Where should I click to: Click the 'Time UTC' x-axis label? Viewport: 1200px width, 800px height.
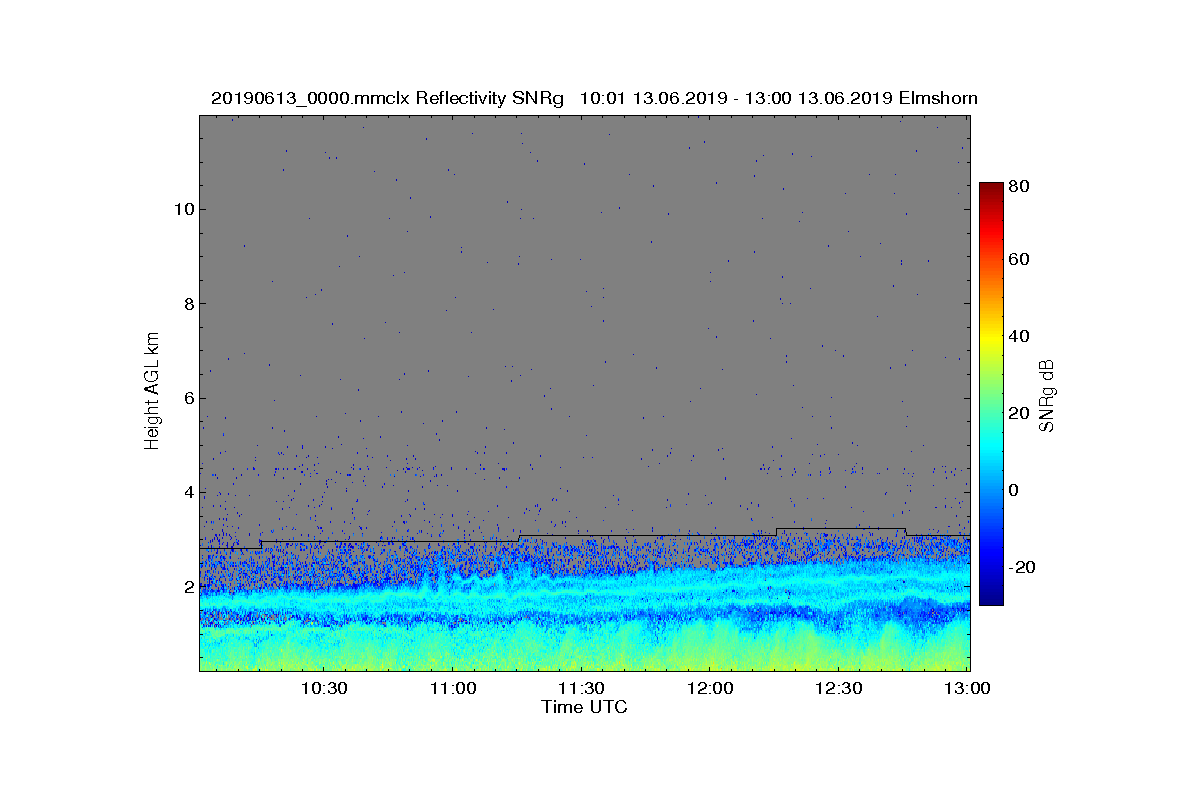[585, 707]
